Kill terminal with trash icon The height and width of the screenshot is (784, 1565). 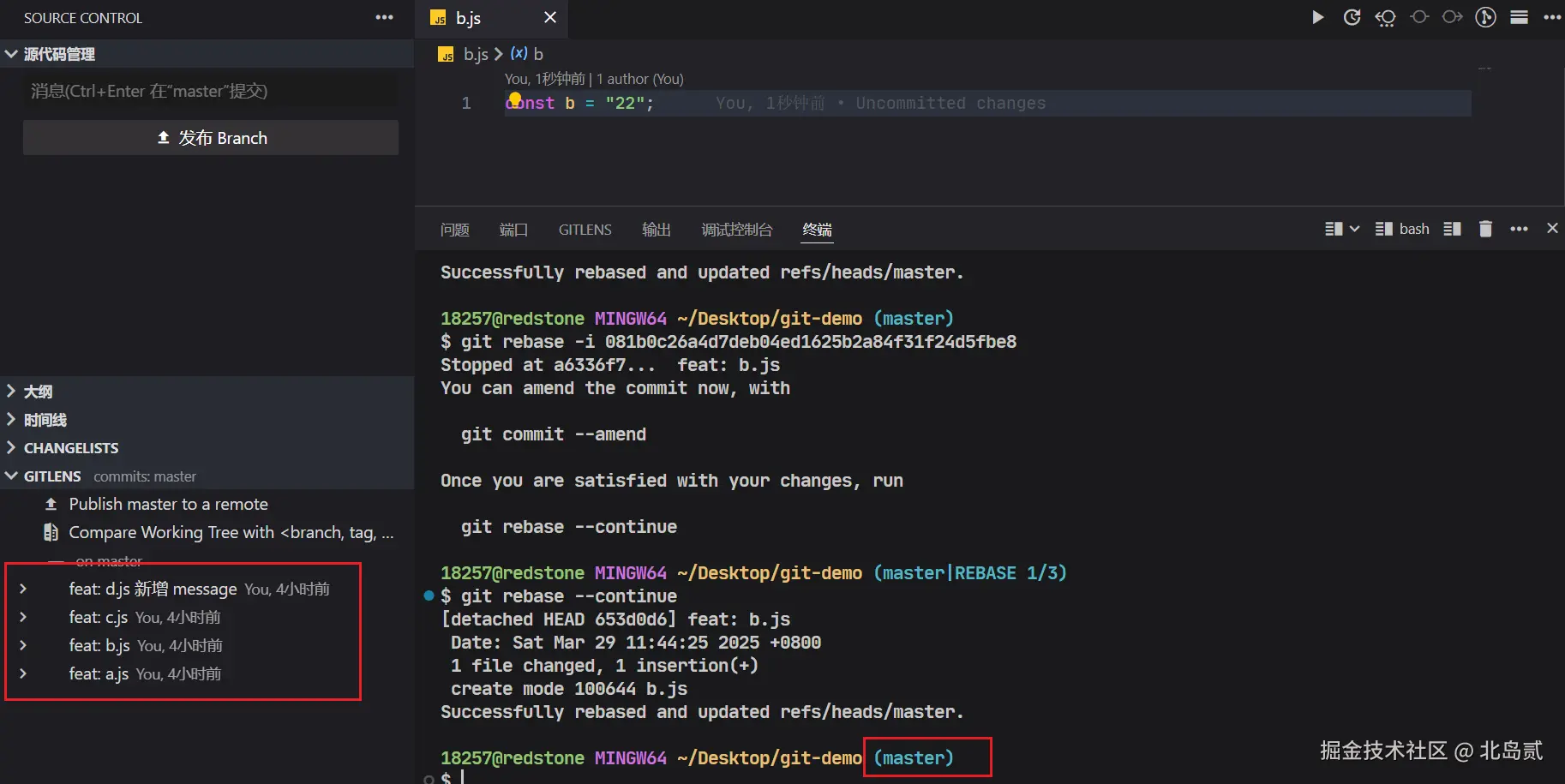(x=1485, y=229)
